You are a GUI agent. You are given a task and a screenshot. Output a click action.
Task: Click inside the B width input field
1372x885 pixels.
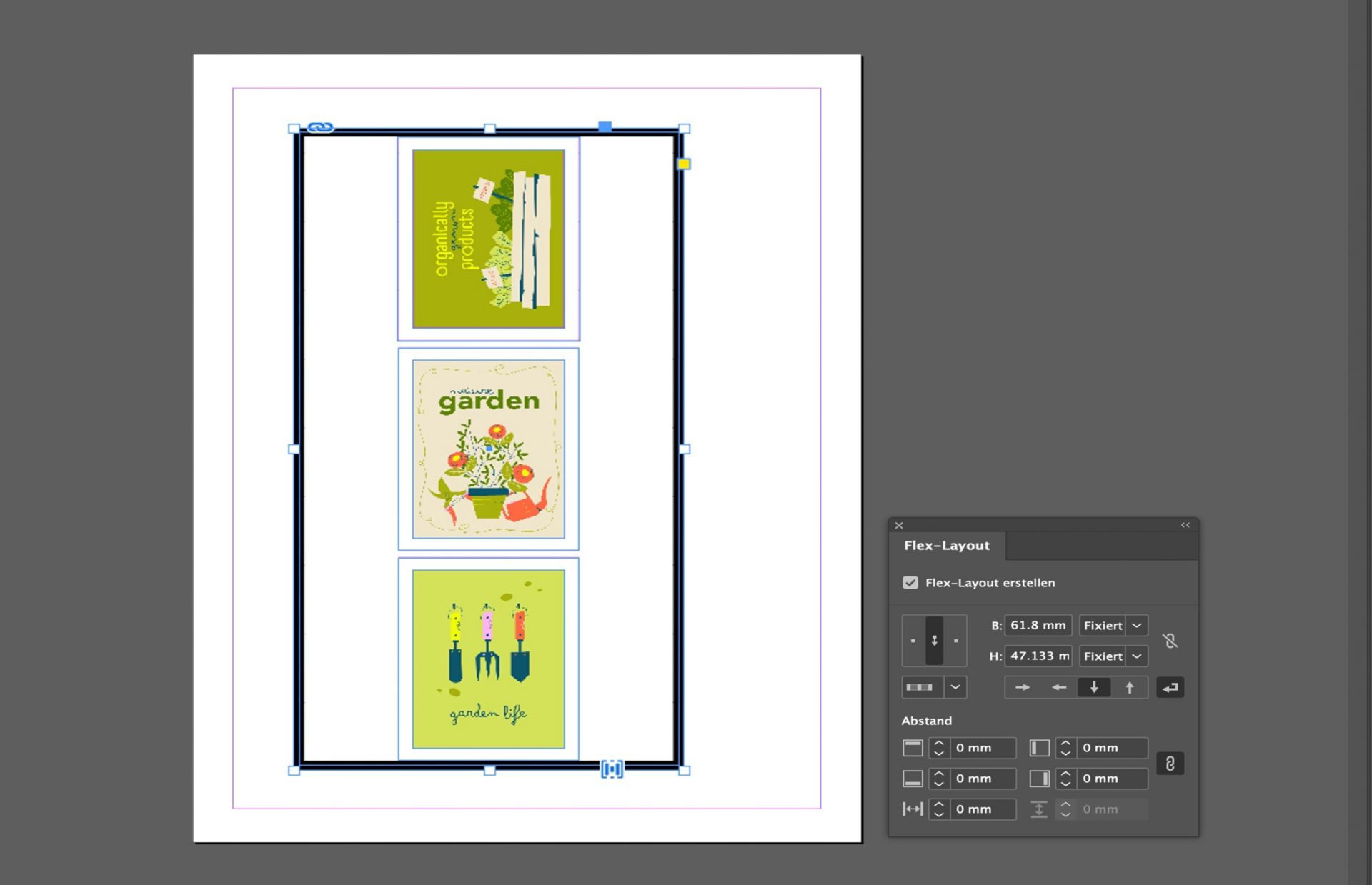point(1038,626)
